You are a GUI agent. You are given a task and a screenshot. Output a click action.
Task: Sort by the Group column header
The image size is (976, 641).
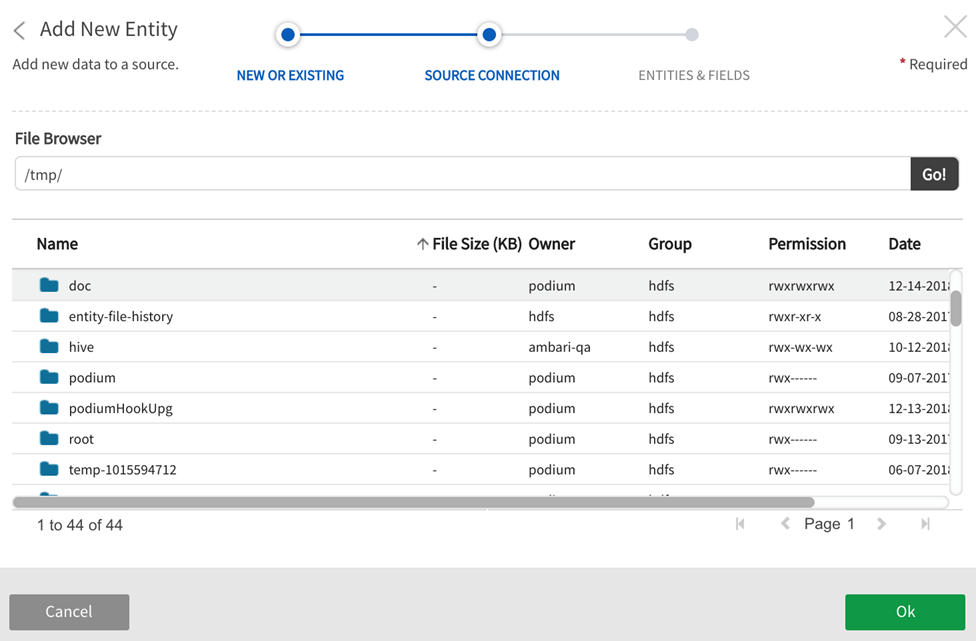coord(670,244)
